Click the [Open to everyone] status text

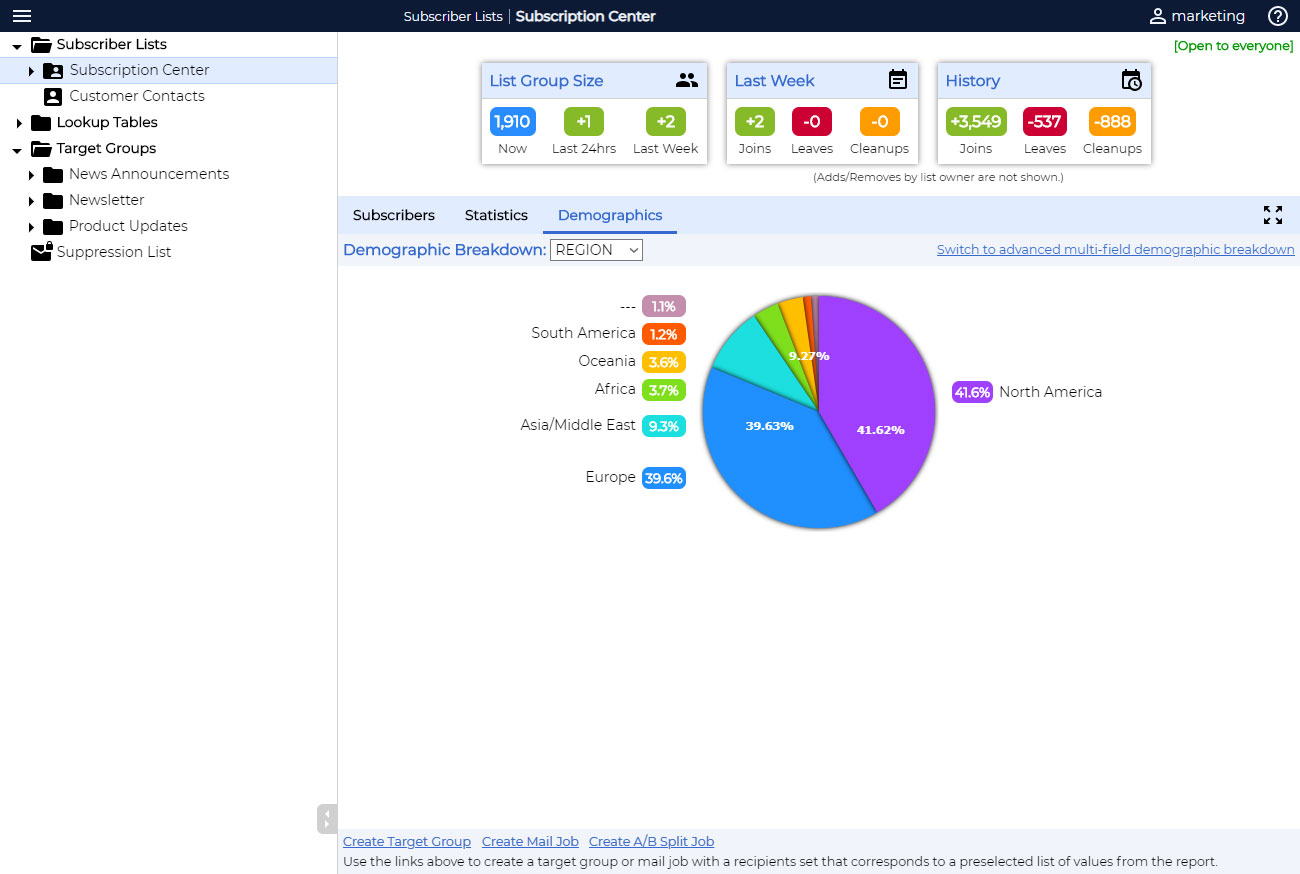pos(1233,46)
